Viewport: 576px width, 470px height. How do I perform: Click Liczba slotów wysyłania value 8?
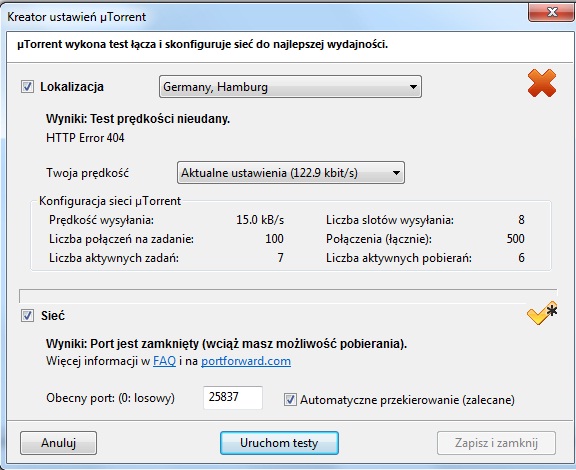[x=521, y=220]
